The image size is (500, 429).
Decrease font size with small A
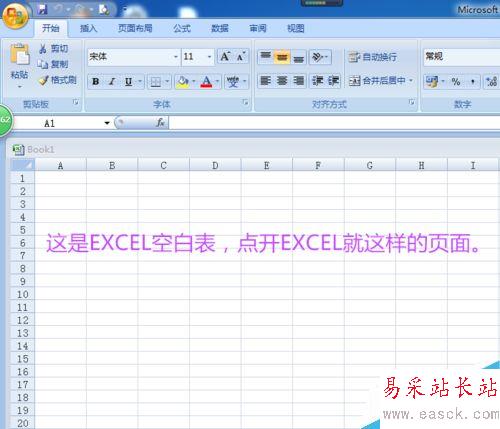[241, 57]
